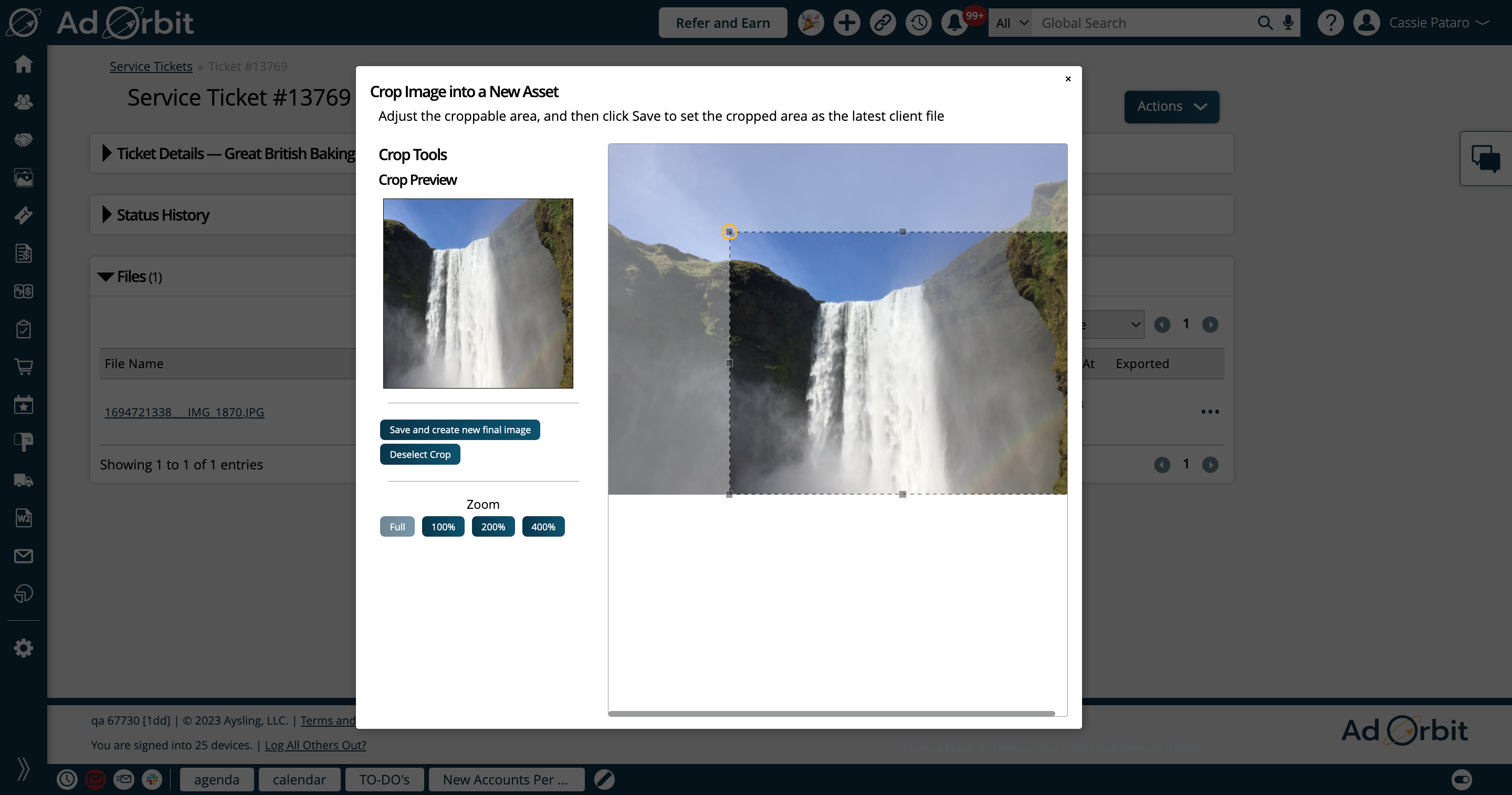
Task: Click the bottom bar clock icon
Action: tap(67, 779)
